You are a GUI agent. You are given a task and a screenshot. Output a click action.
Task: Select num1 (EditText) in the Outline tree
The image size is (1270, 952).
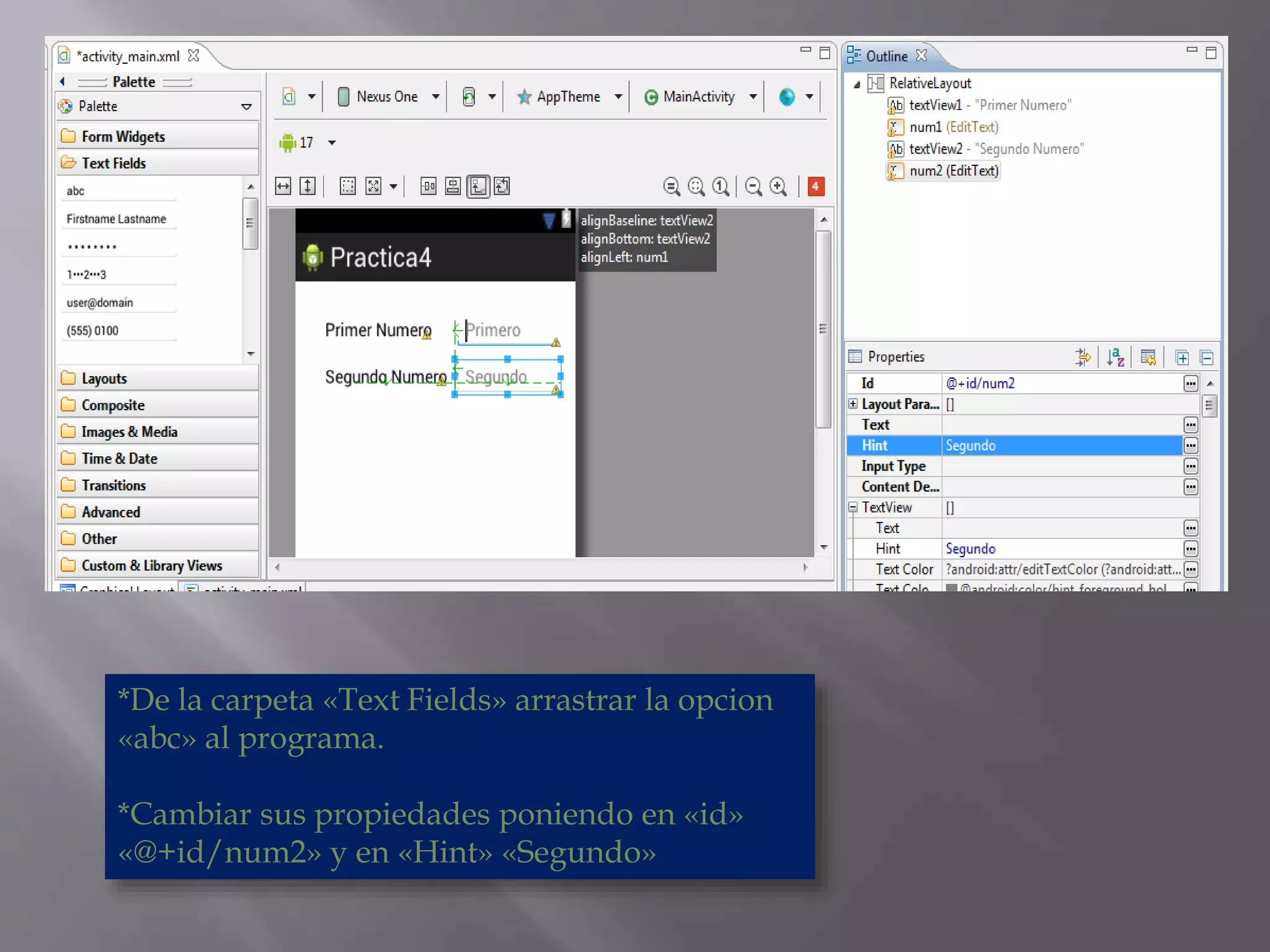point(953,127)
